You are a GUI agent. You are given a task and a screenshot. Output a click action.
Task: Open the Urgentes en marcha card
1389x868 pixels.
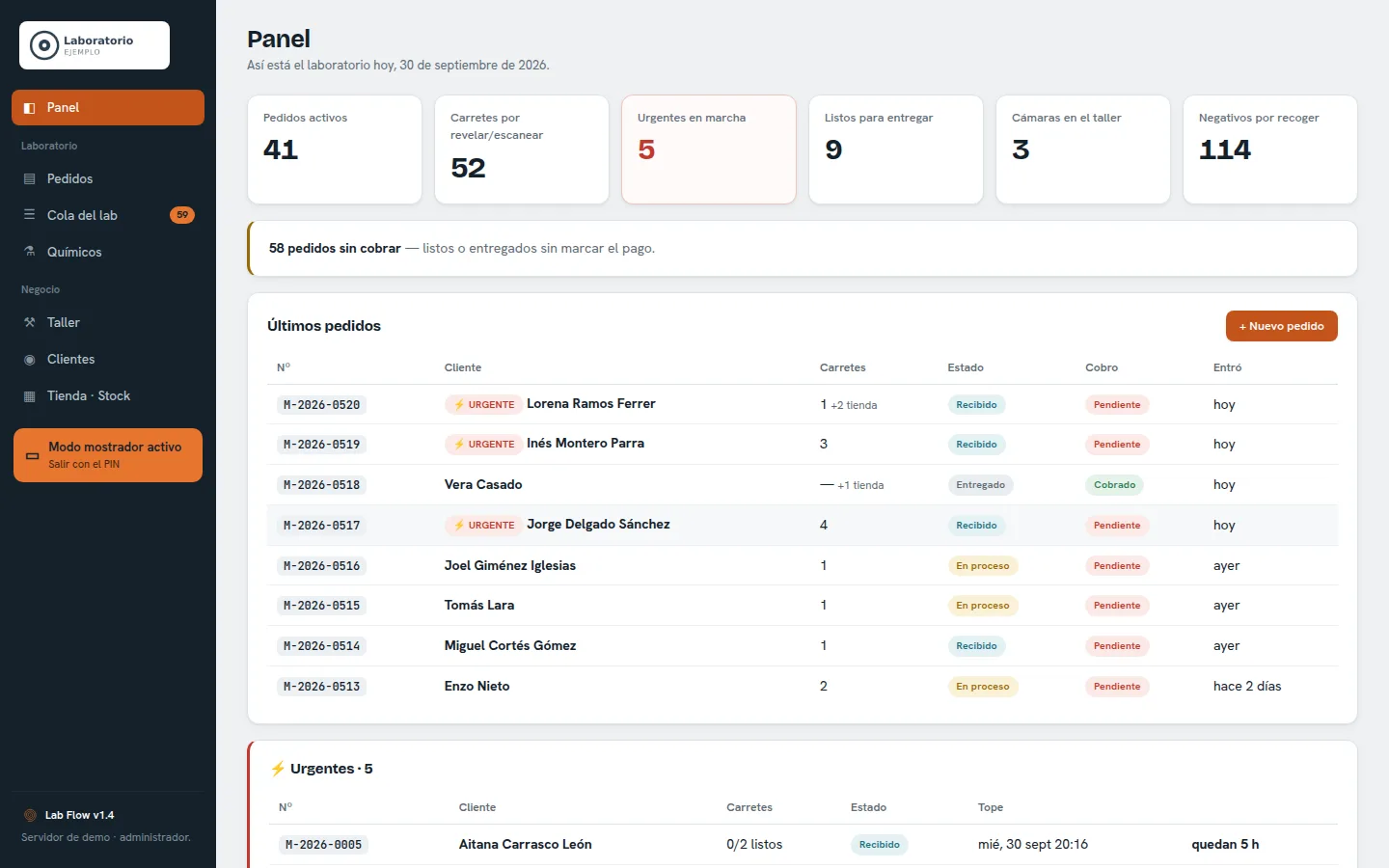[709, 149]
